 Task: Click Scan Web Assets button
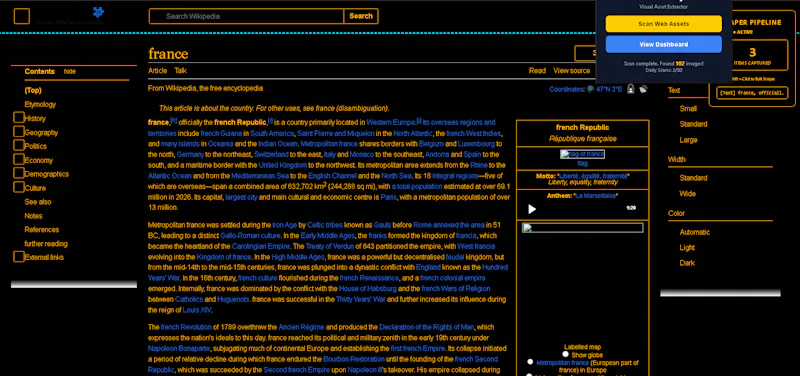(663, 24)
